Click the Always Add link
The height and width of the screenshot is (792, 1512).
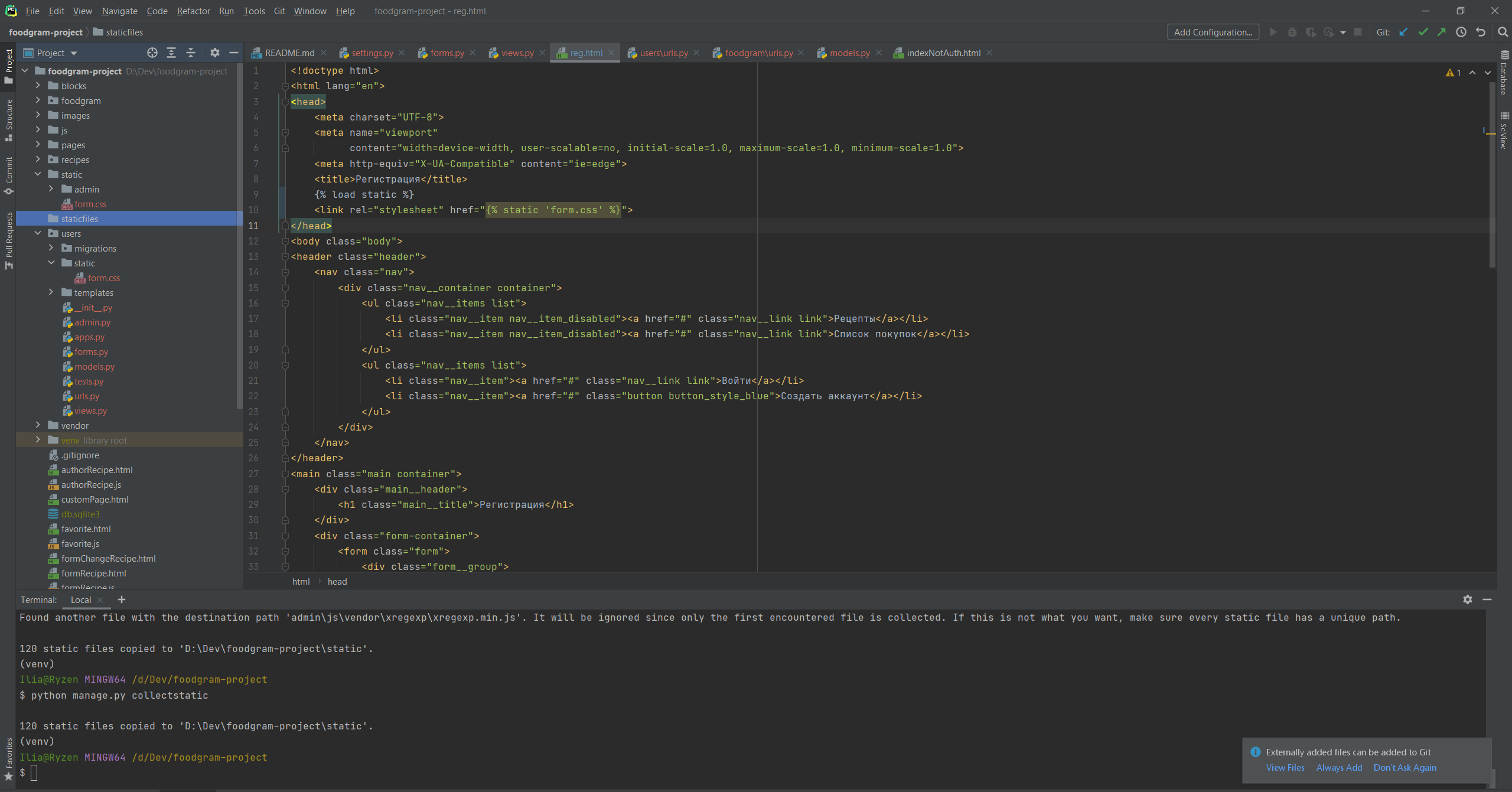[1339, 767]
